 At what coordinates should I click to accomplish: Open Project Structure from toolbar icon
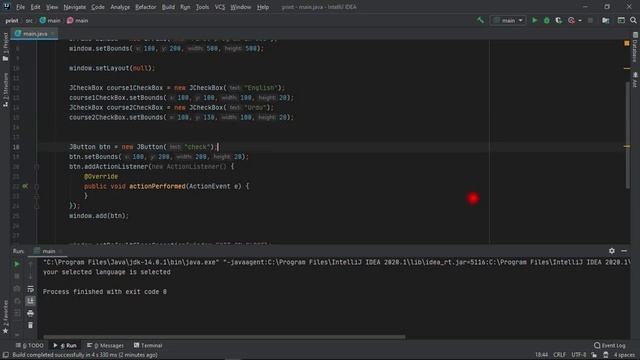point(606,20)
